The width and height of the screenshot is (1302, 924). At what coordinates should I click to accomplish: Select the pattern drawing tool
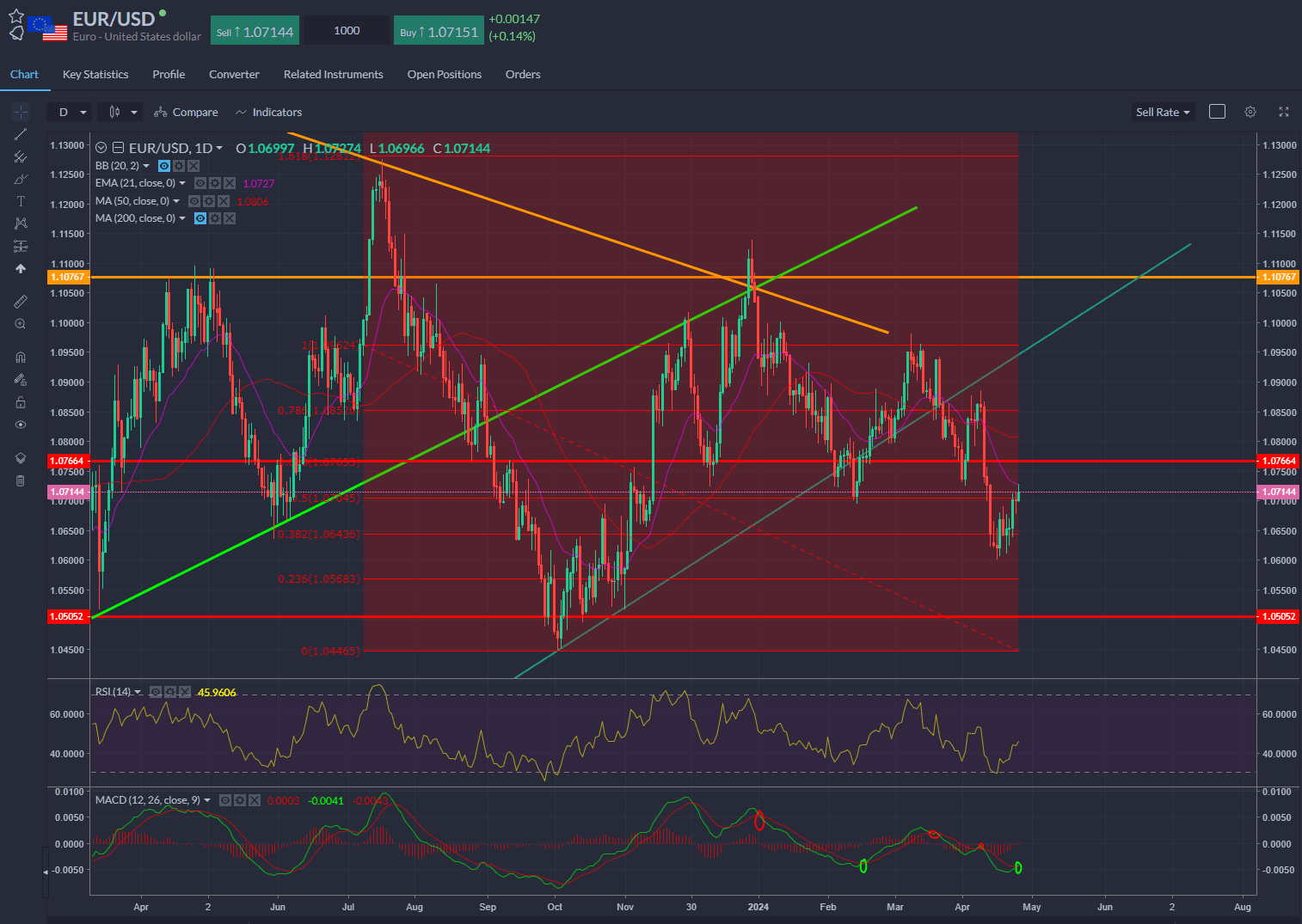click(21, 223)
